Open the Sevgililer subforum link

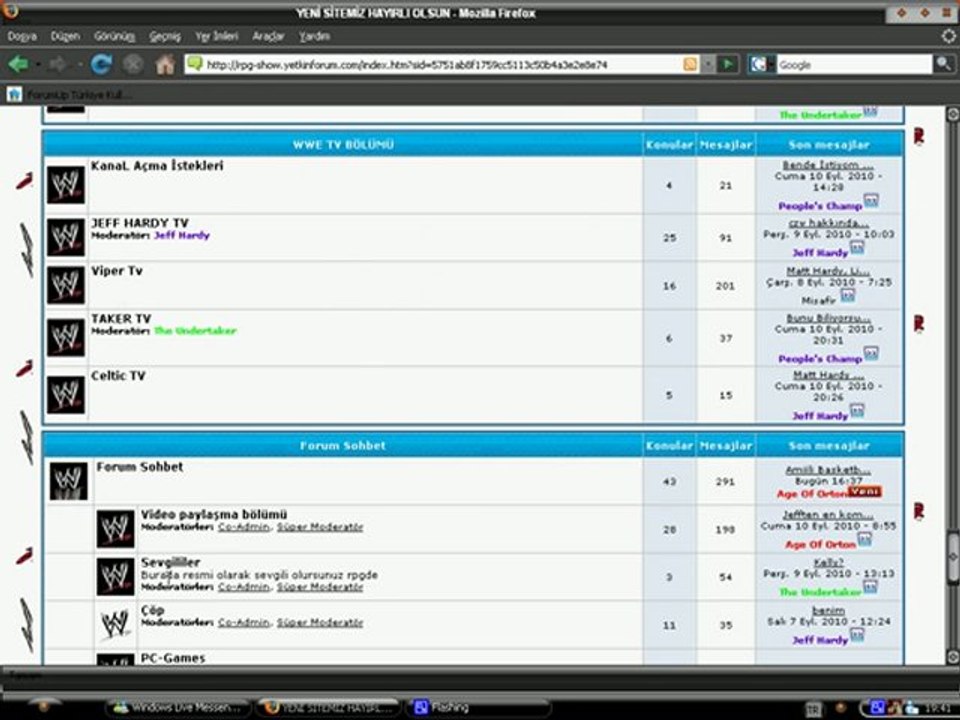tap(170, 562)
